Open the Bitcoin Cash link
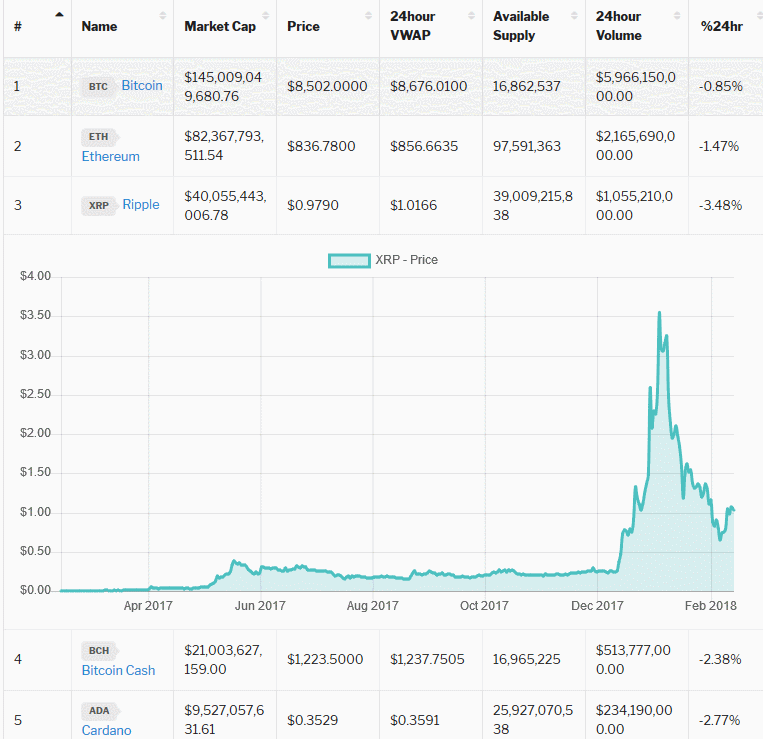This screenshot has height=739, width=763. [x=119, y=670]
